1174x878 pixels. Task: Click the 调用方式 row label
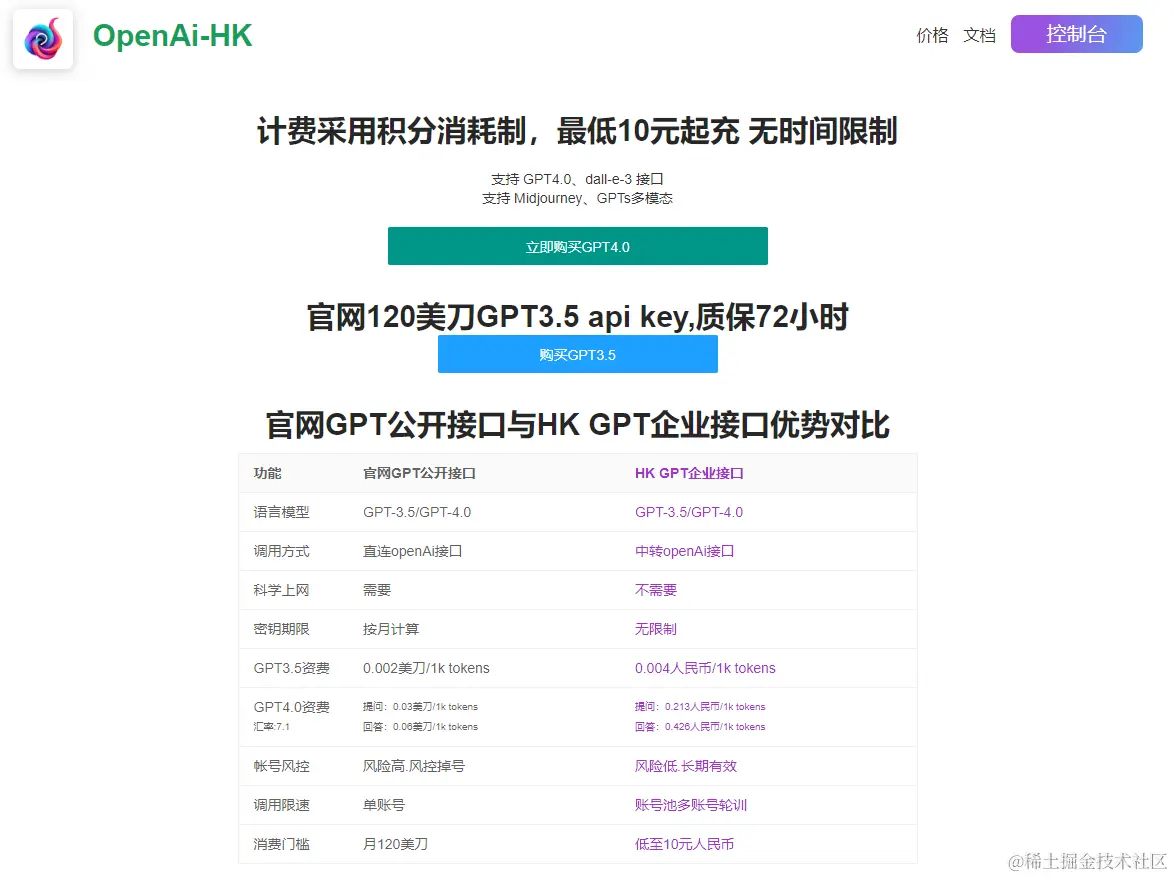[281, 551]
